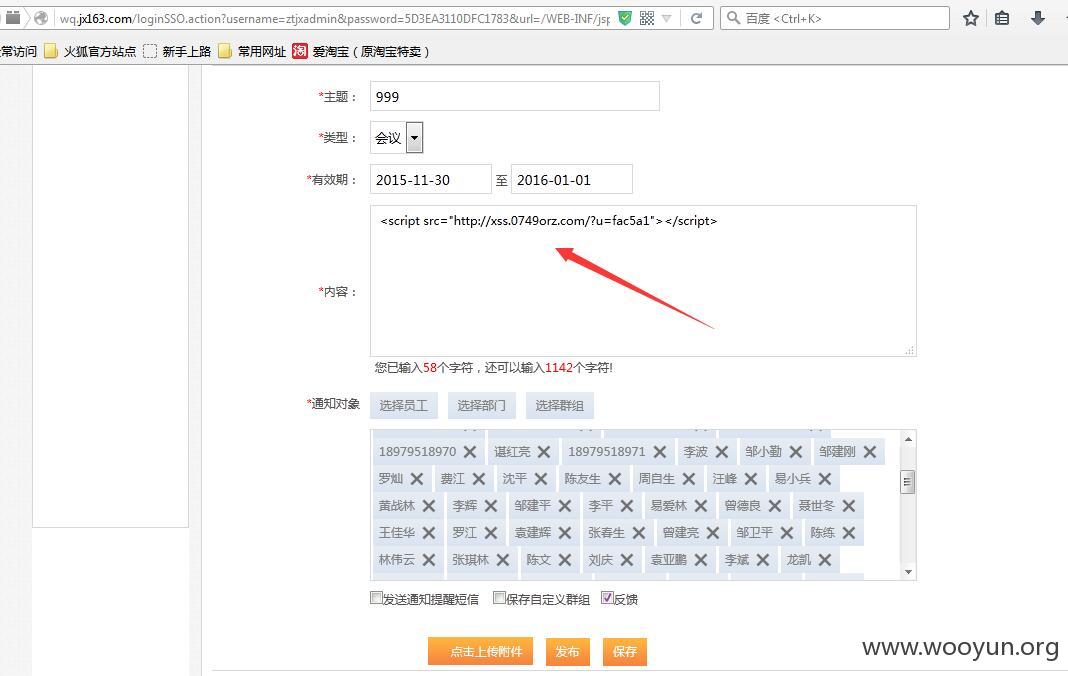Viewport: 1068px width, 676px height.
Task: Click the 发布 publish button
Action: click(x=567, y=651)
